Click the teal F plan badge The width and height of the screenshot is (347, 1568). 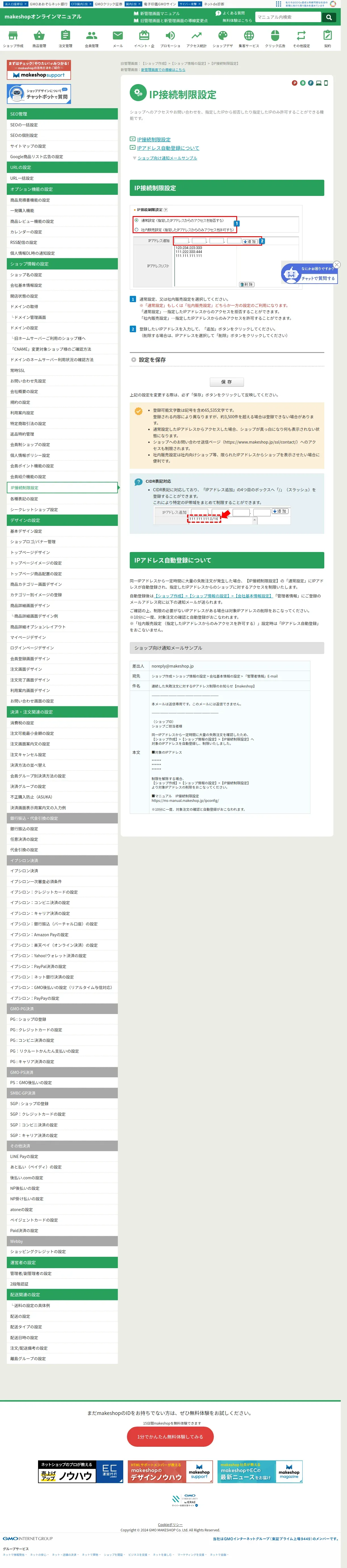(x=310, y=83)
